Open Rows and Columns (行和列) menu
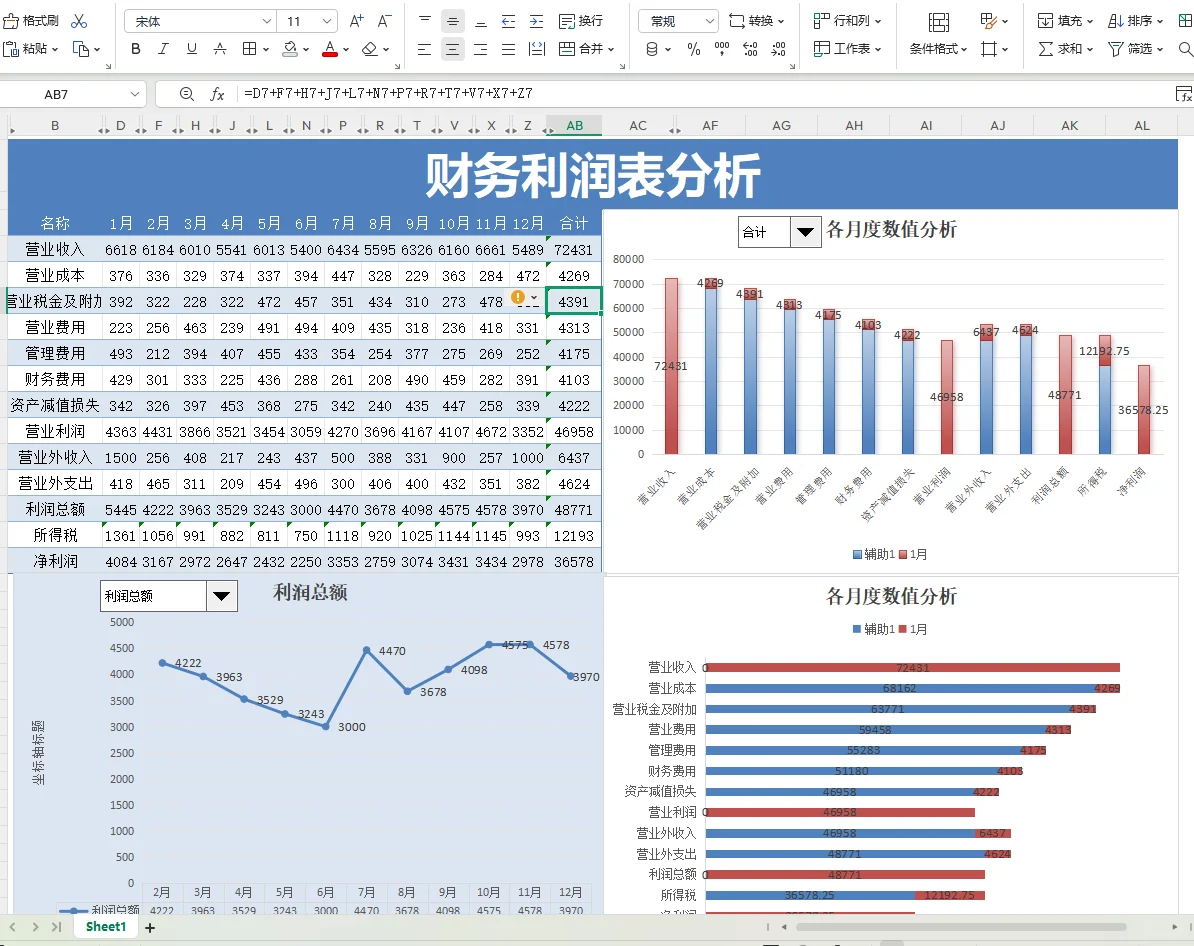 point(847,21)
